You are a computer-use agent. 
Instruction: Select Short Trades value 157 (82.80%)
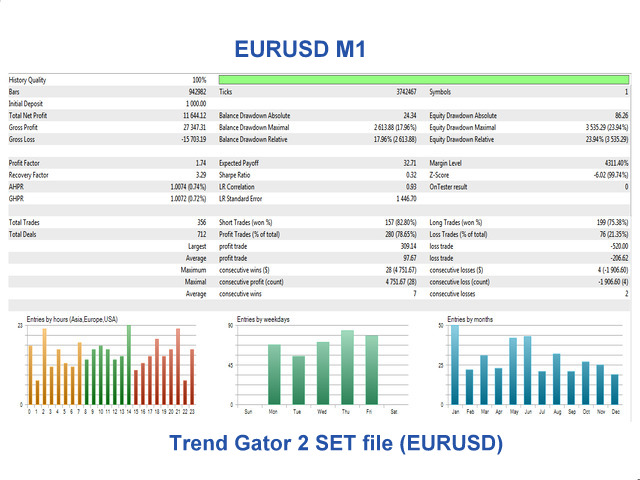point(401,222)
